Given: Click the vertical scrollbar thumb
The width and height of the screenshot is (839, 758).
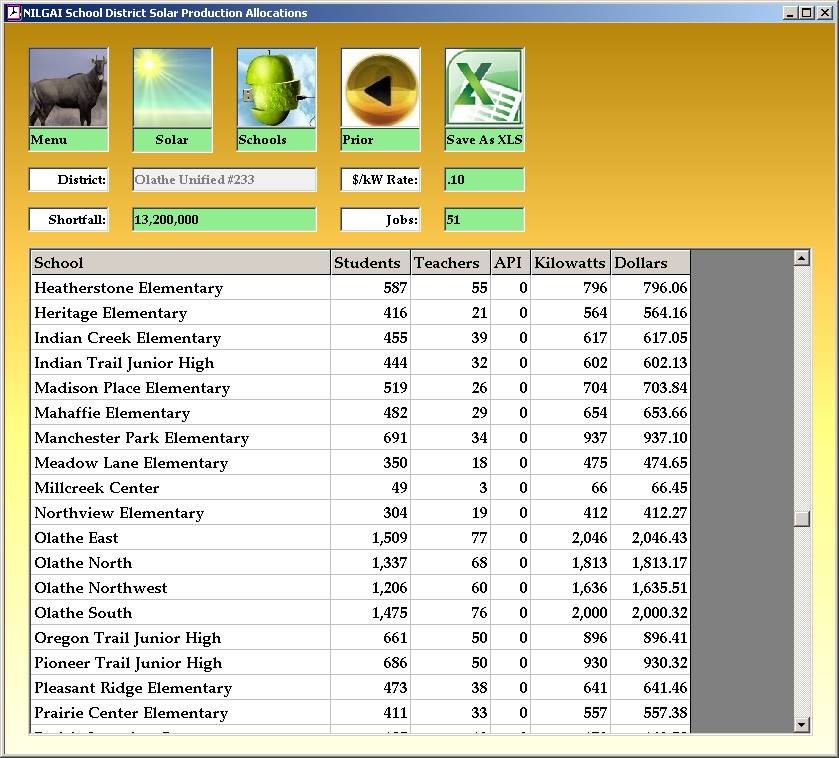Looking at the screenshot, I should (801, 518).
